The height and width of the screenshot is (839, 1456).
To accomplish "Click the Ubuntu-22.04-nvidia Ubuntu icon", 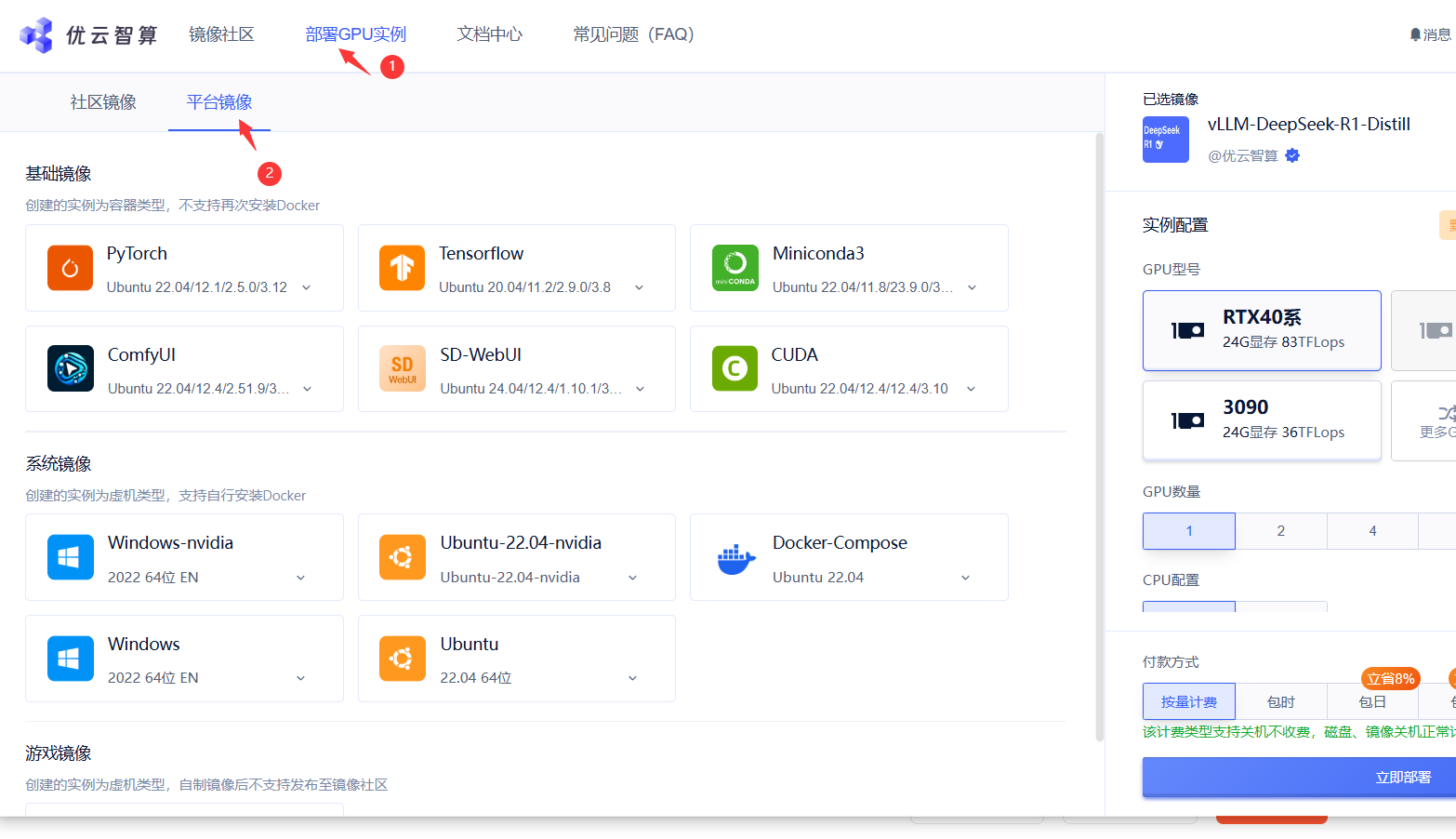I will 402,557.
